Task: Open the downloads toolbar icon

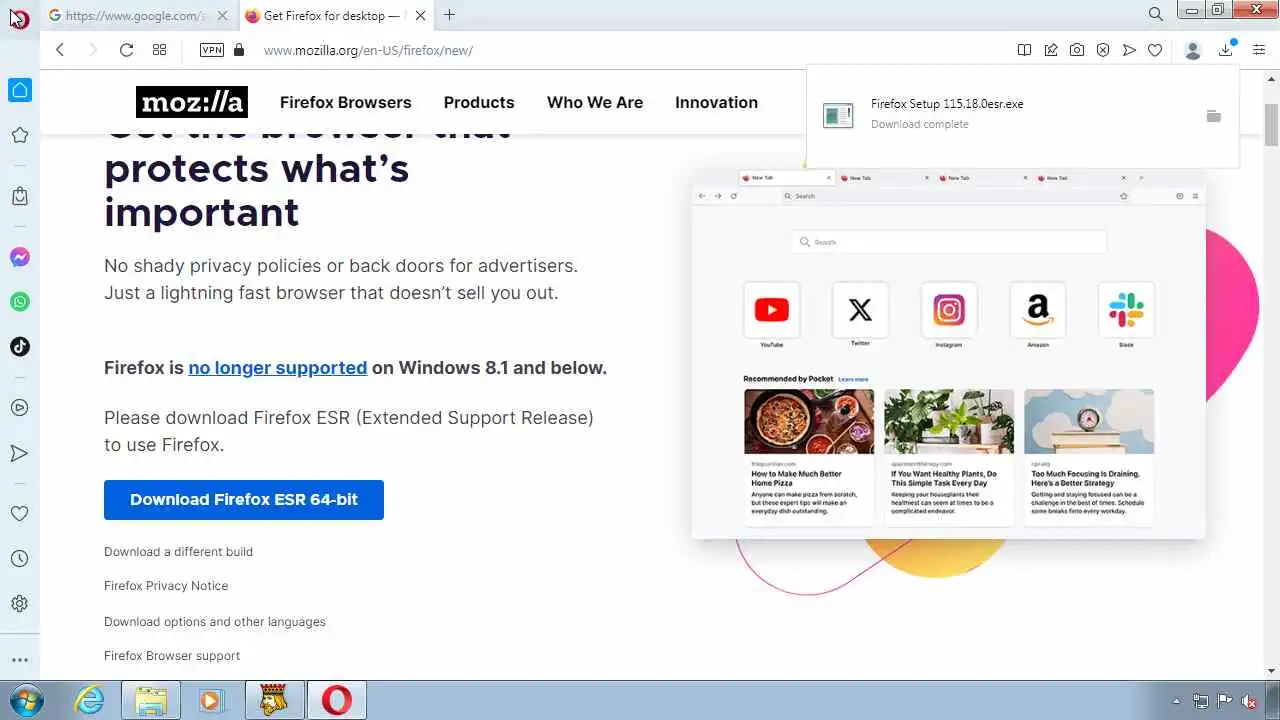Action: click(x=1226, y=50)
